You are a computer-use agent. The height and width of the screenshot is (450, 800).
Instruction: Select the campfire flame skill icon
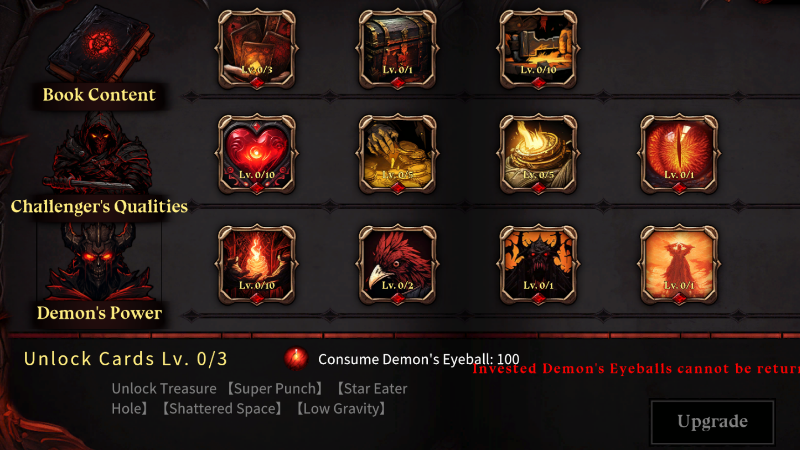[x=257, y=265]
